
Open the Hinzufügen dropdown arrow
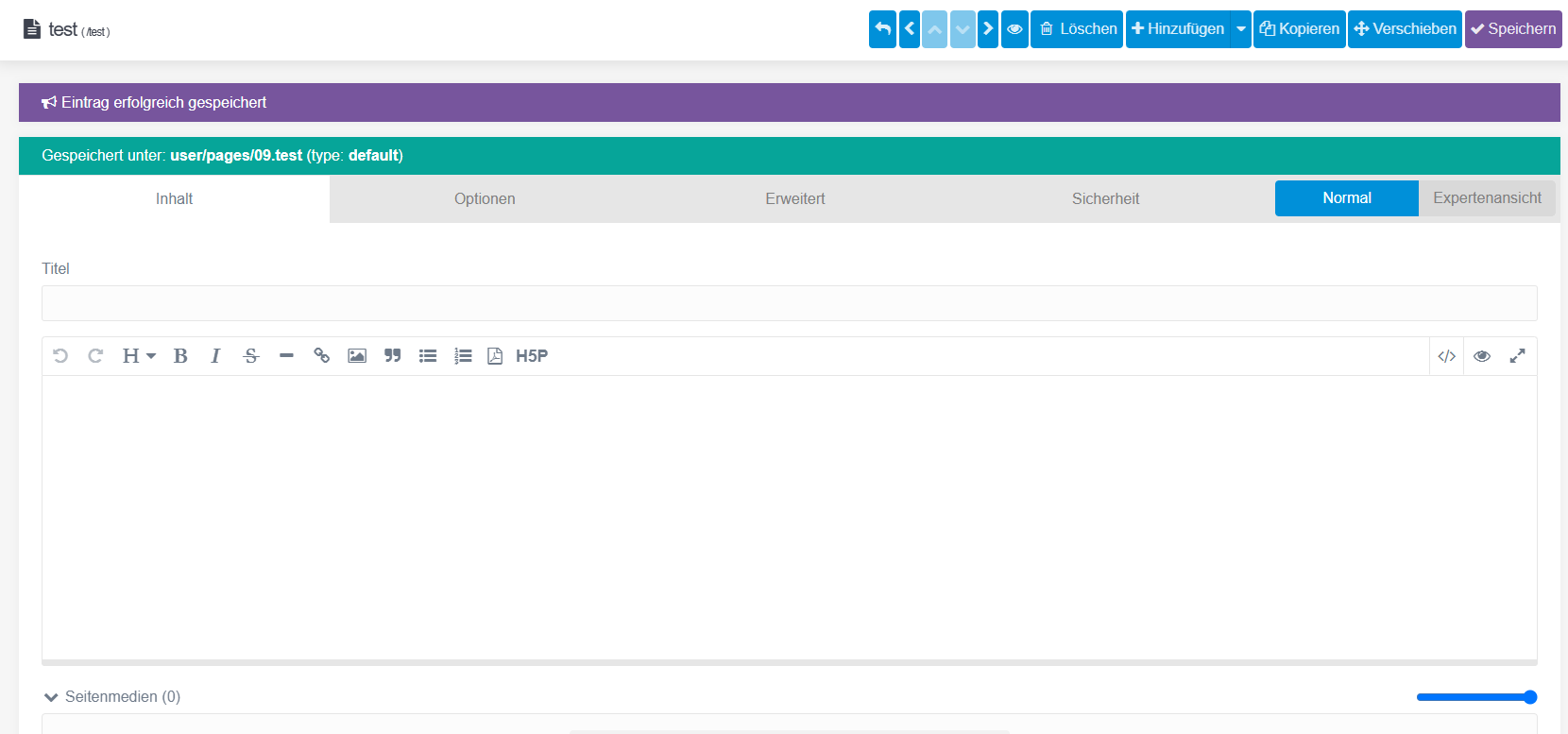1241,29
